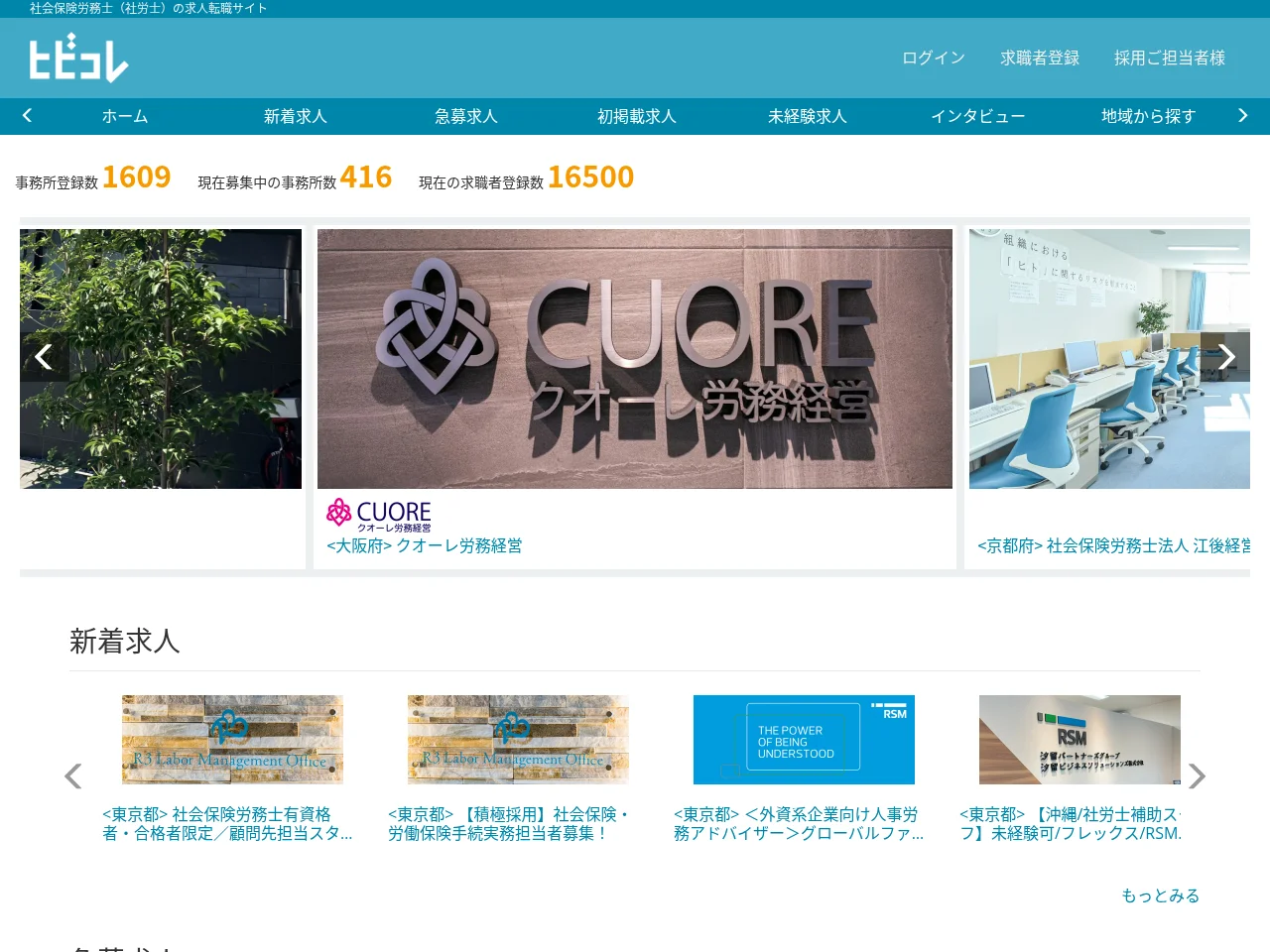
Task: Click the 事務所登録数 1609 number
Action: 137,178
